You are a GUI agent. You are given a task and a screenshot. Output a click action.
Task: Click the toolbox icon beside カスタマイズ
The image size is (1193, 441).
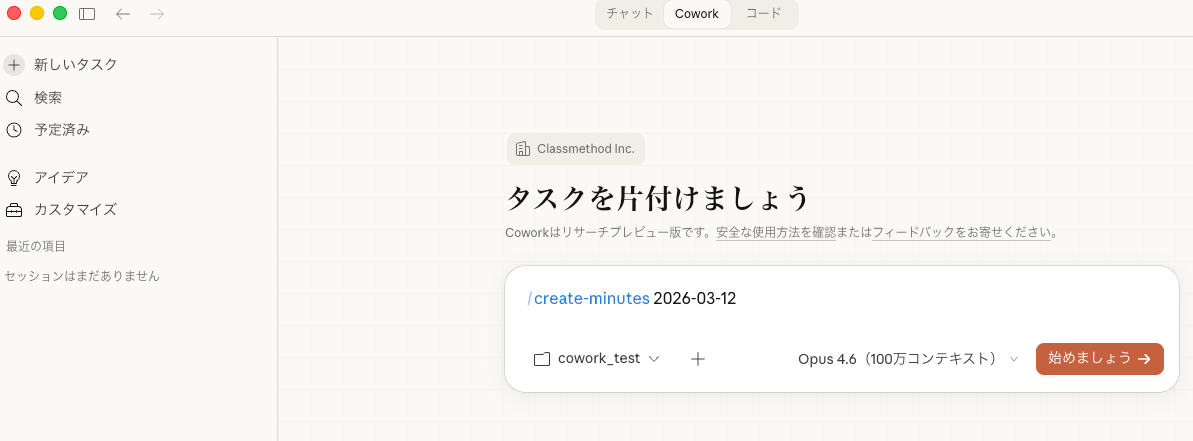[14, 210]
